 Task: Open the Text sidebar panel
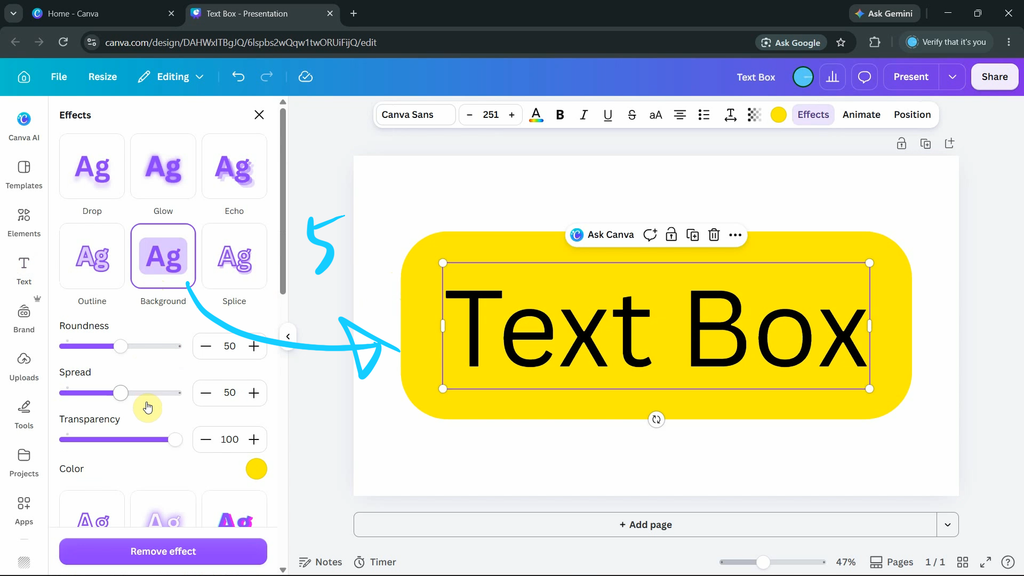(x=24, y=270)
